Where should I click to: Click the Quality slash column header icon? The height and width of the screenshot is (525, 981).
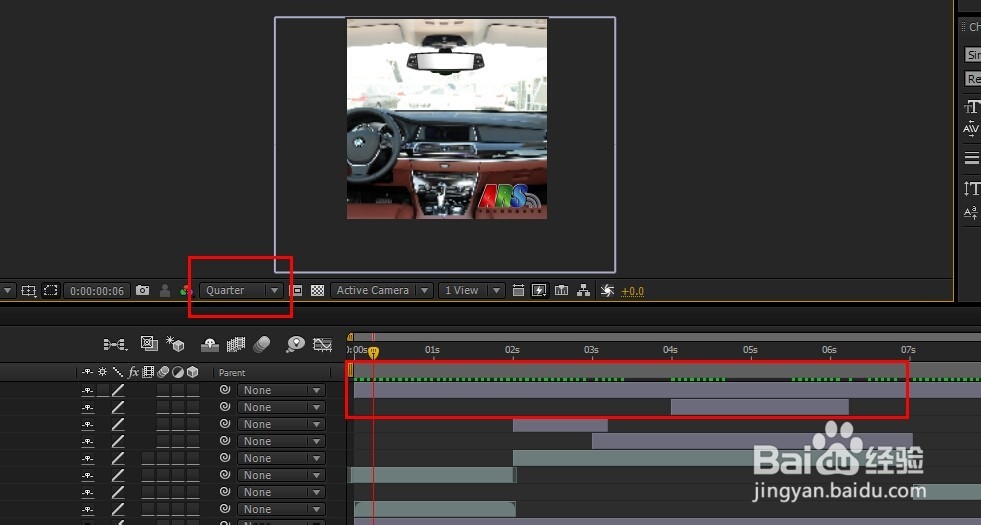click(x=118, y=372)
